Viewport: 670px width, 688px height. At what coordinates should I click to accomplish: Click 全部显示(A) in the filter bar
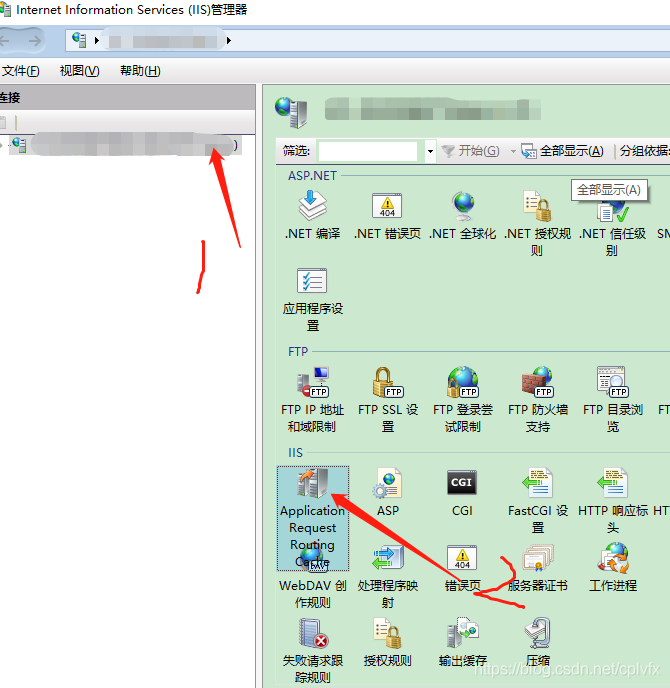click(x=562, y=151)
